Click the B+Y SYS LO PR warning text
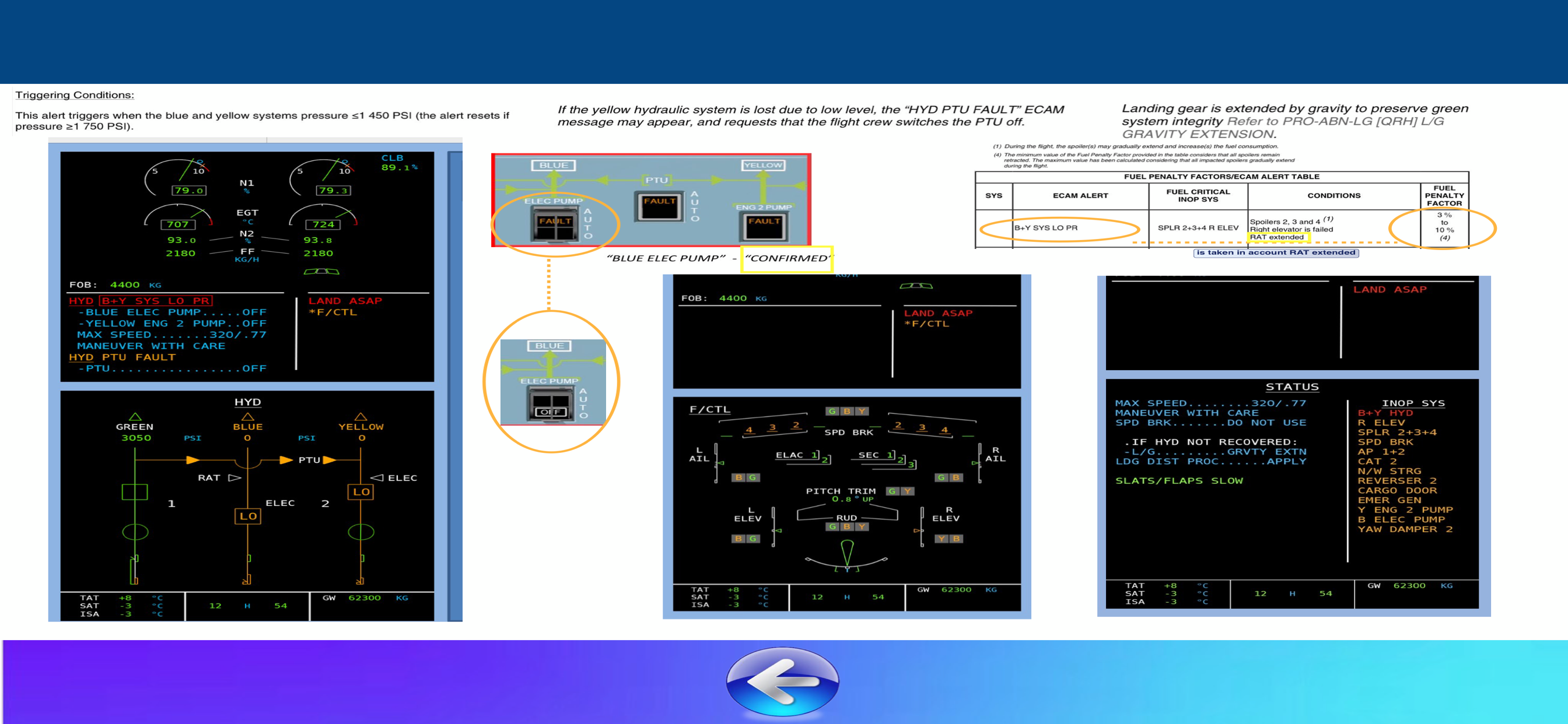This screenshot has height=724, width=1568. pos(156,301)
